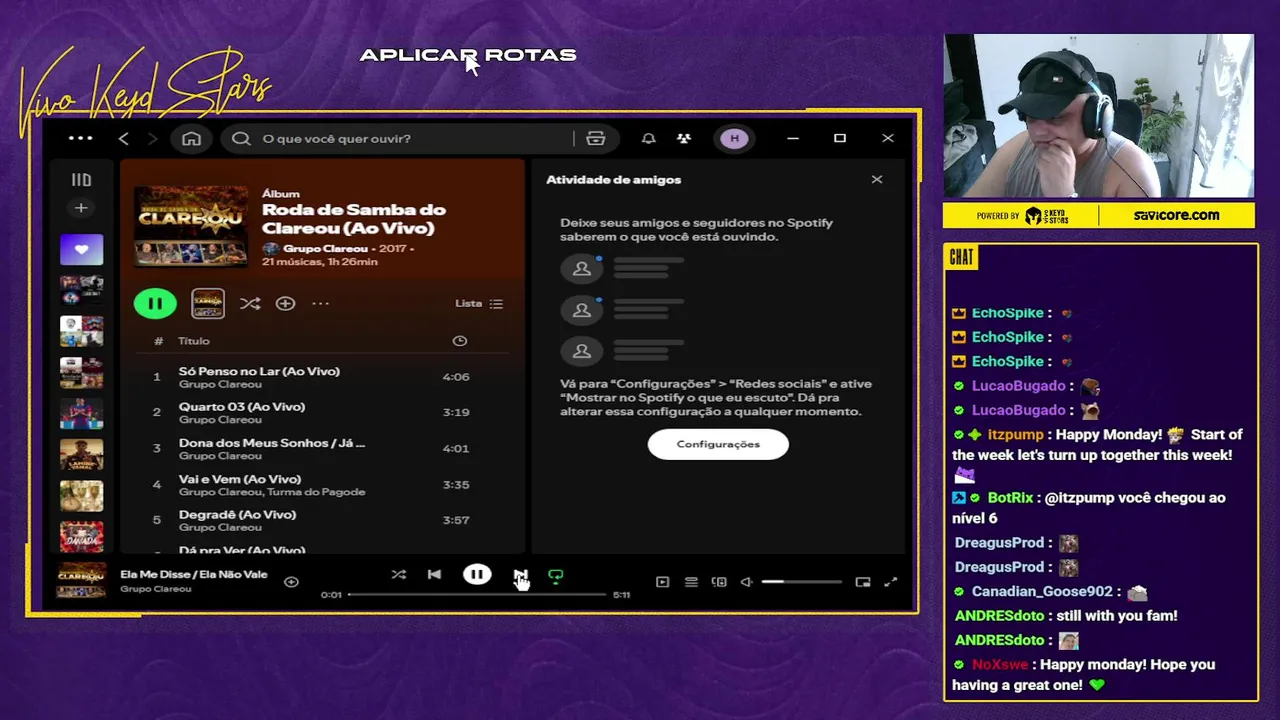The width and height of the screenshot is (1280, 720).
Task: Save album to library with plus circle
Action: [x=285, y=303]
